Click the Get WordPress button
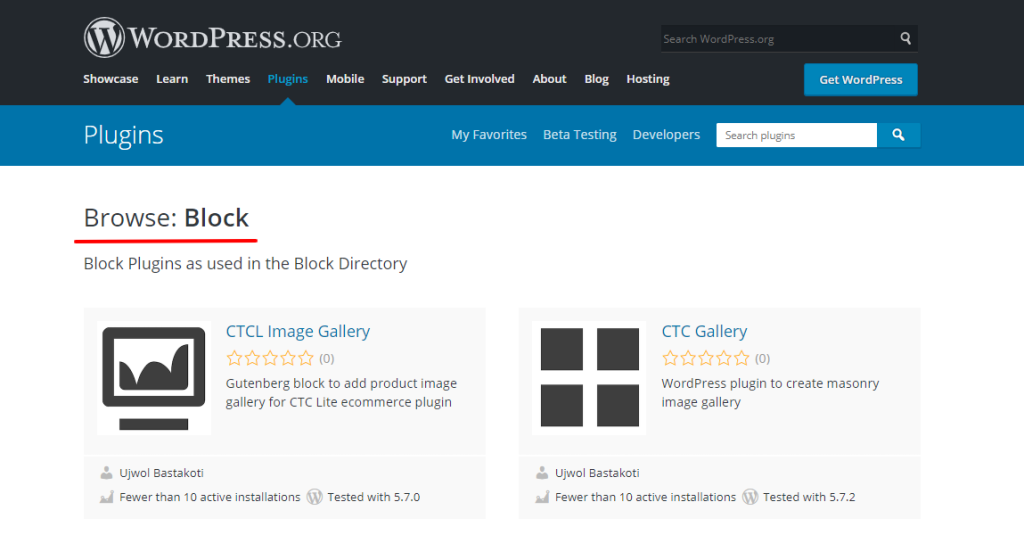The height and width of the screenshot is (535, 1024). tap(861, 80)
